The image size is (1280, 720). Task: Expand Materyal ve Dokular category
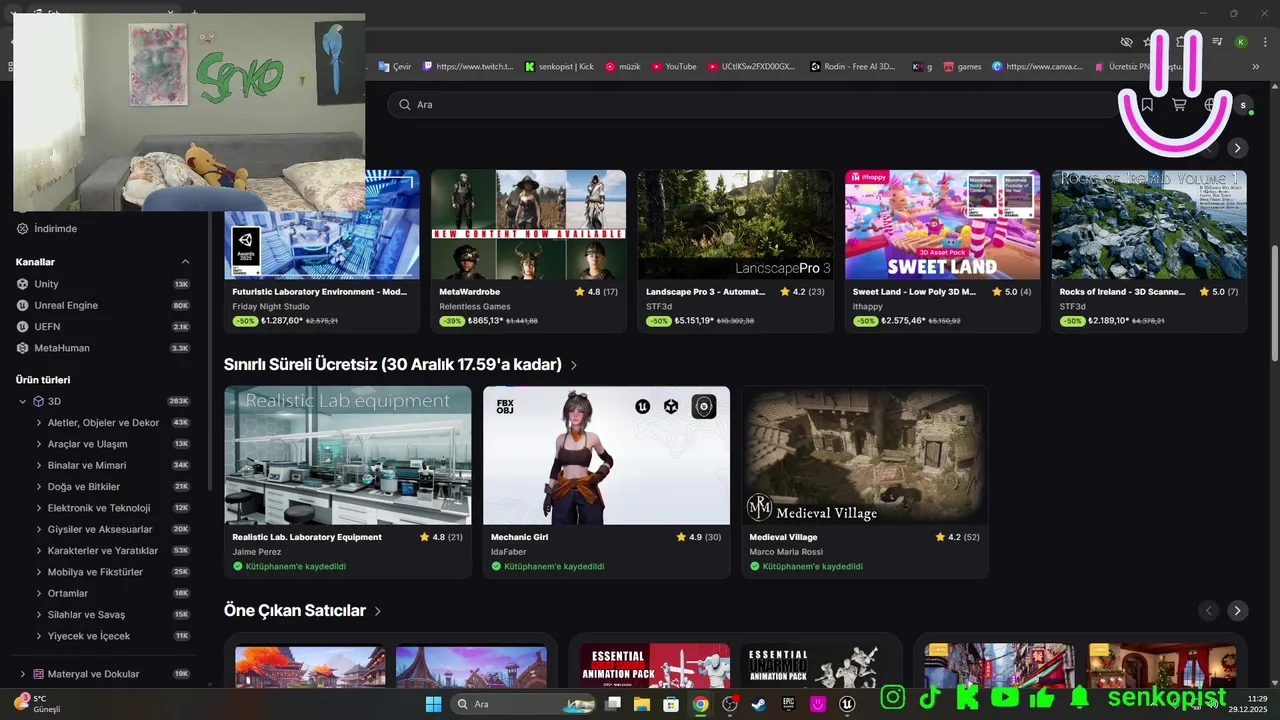click(23, 674)
